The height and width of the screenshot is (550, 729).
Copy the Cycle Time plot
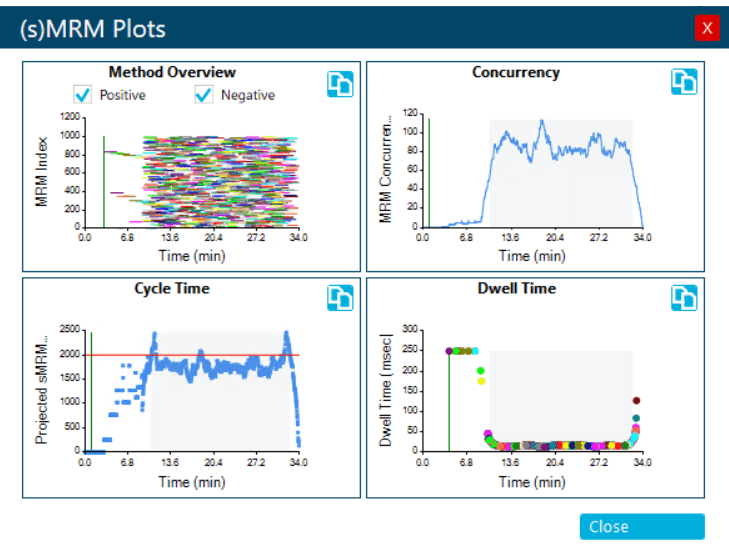click(x=340, y=298)
